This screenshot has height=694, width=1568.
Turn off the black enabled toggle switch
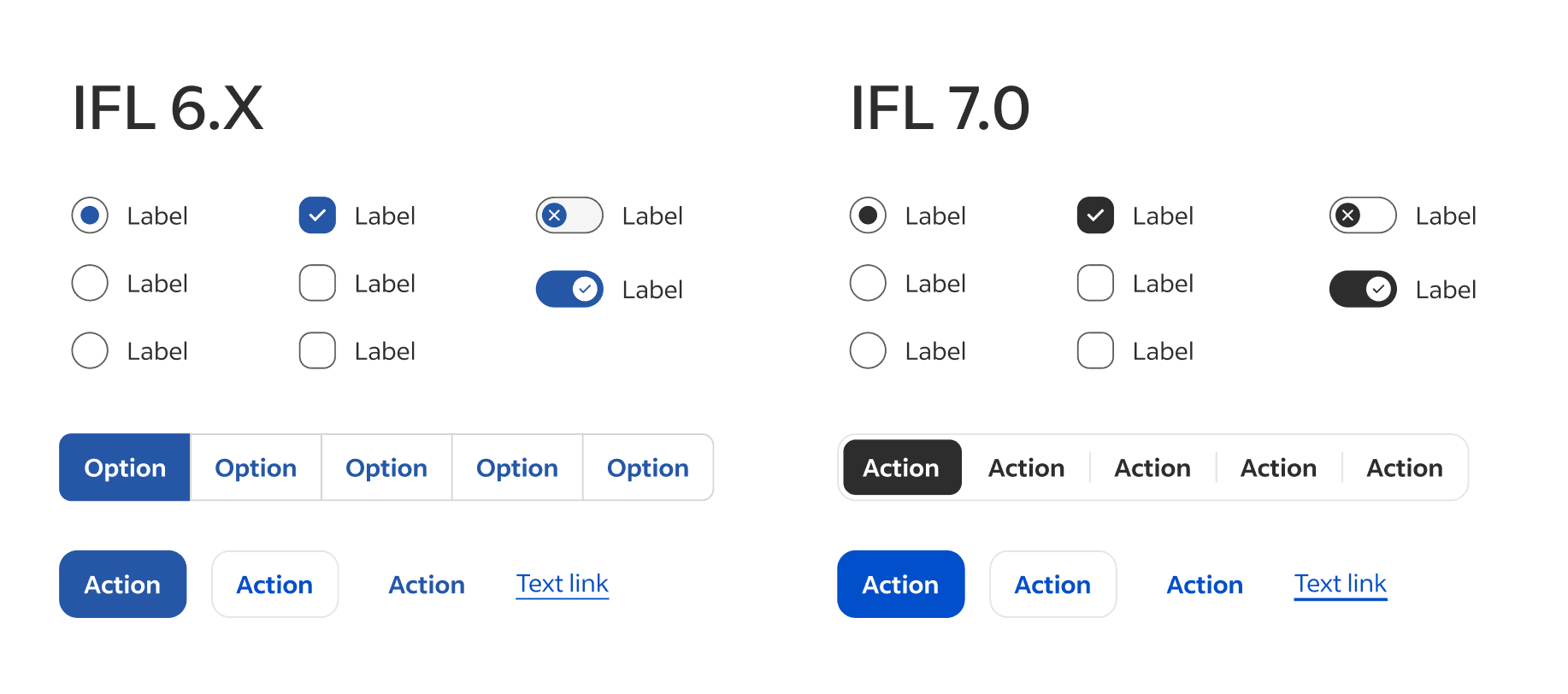point(1363,289)
